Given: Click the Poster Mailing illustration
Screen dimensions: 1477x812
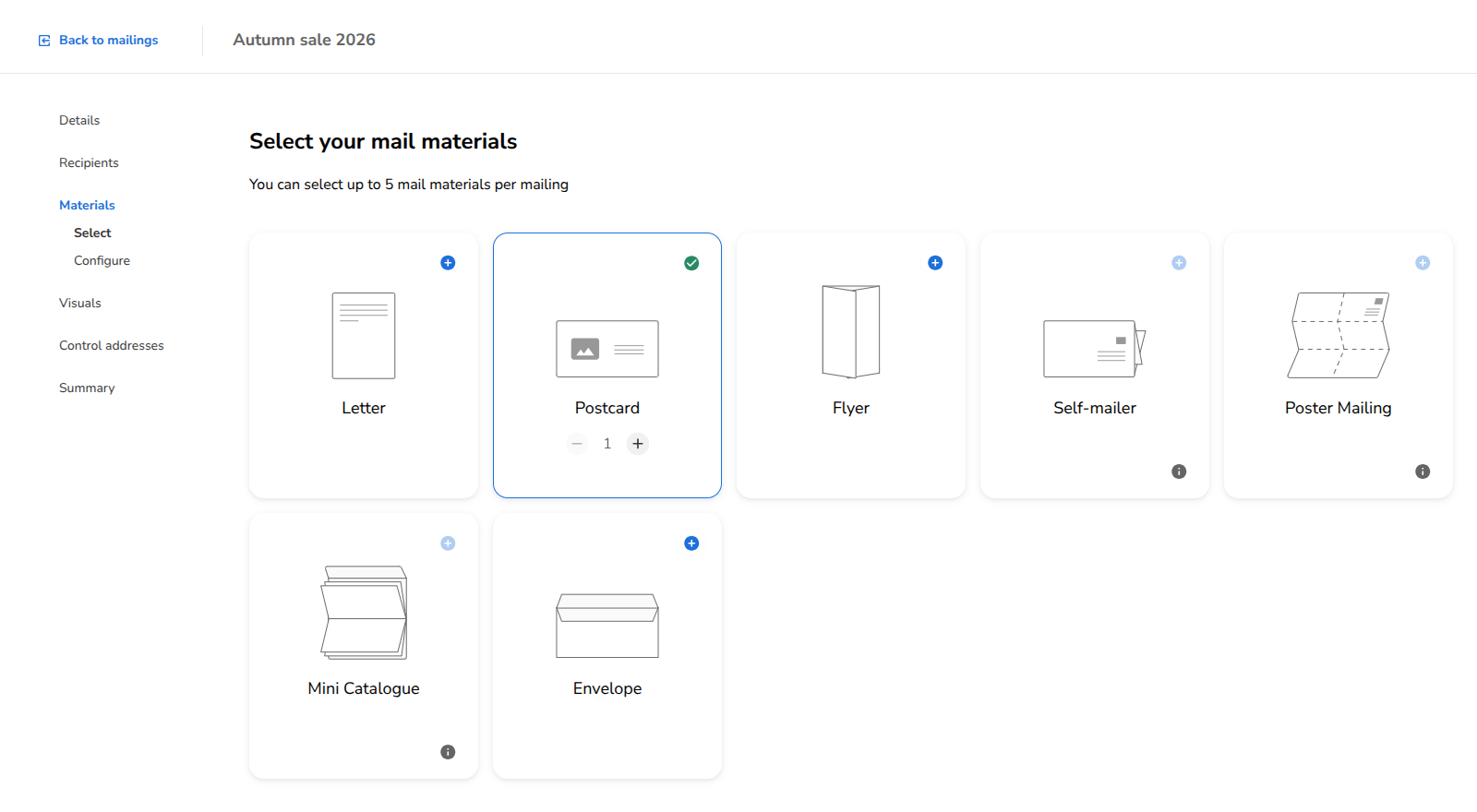Looking at the screenshot, I should pos(1339,335).
